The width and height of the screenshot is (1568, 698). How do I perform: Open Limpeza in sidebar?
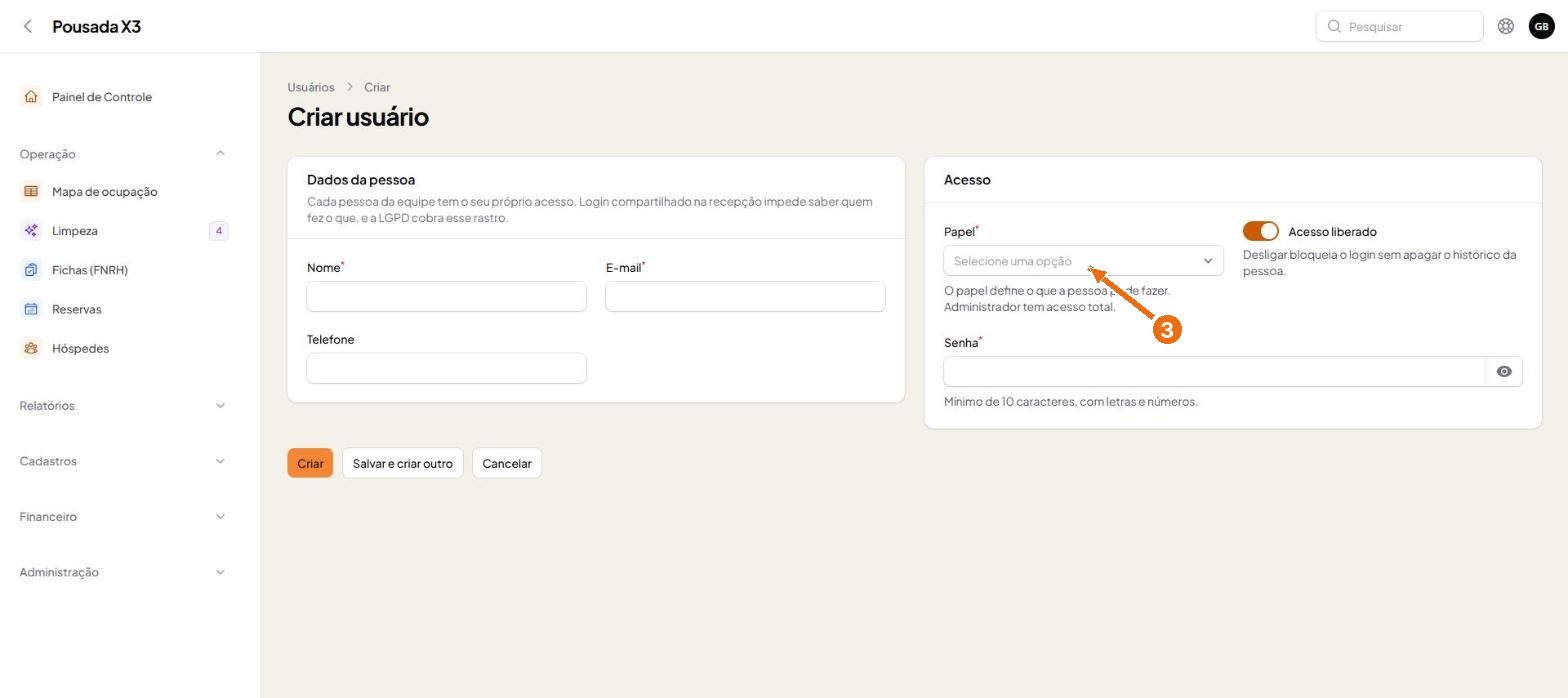pyautogui.click(x=75, y=231)
